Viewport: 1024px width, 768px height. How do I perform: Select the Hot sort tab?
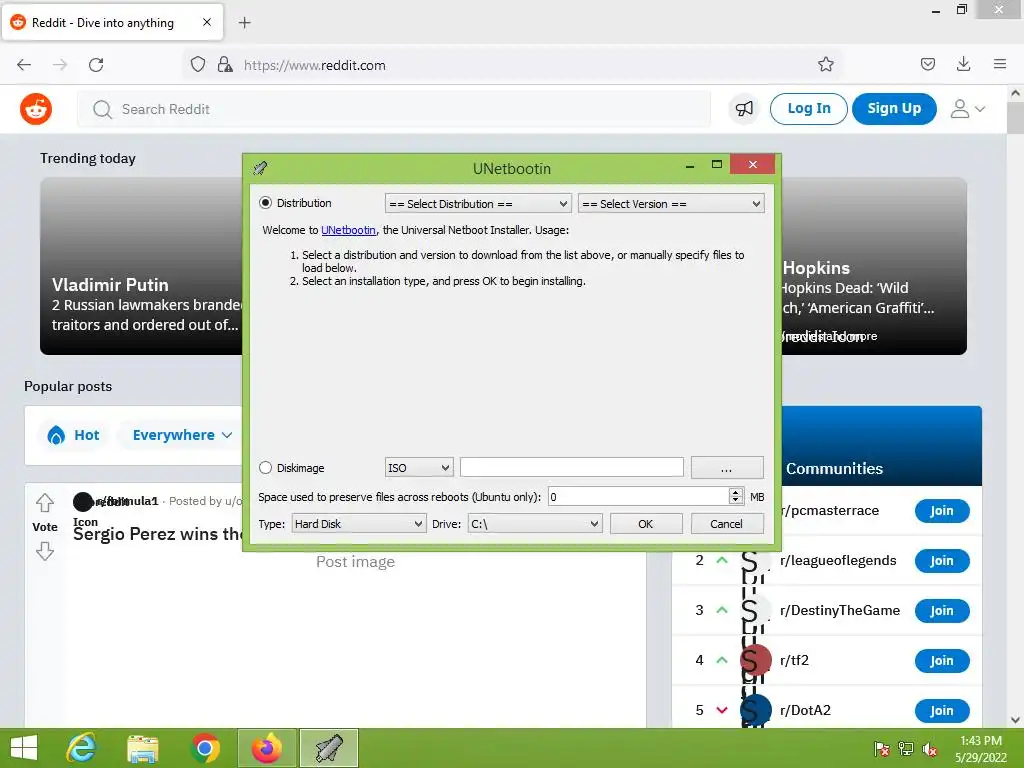(74, 435)
